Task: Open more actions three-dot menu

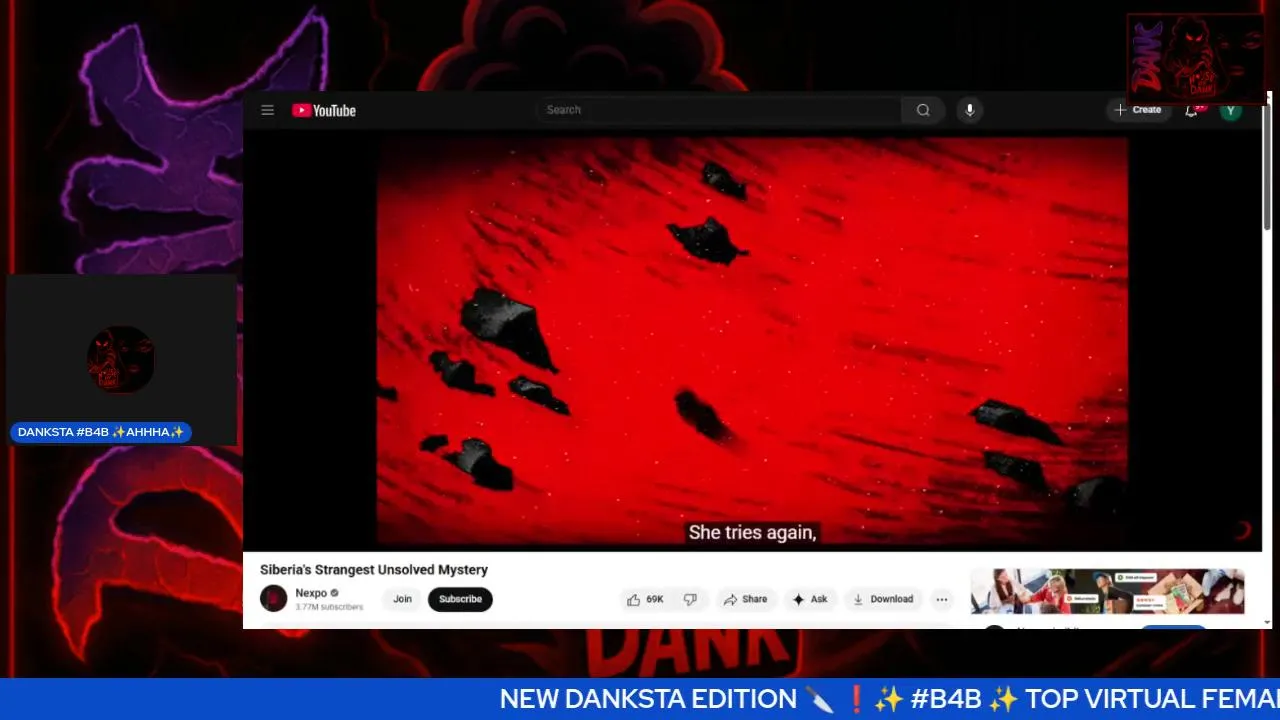Action: click(x=941, y=599)
